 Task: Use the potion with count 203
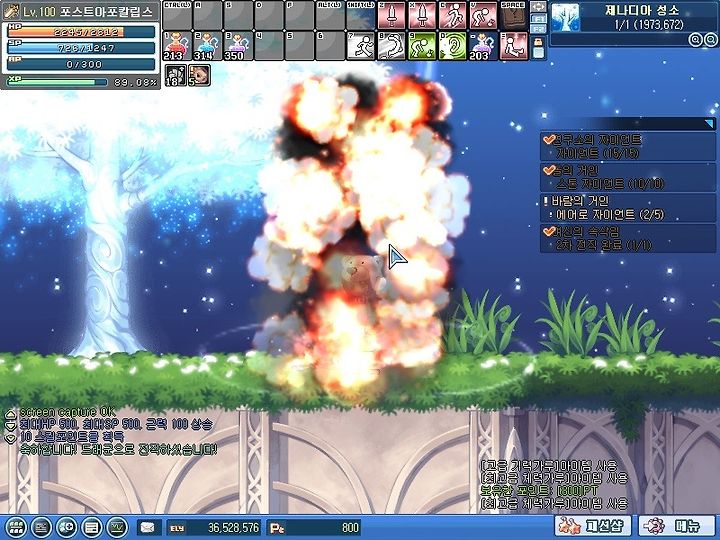coord(483,46)
